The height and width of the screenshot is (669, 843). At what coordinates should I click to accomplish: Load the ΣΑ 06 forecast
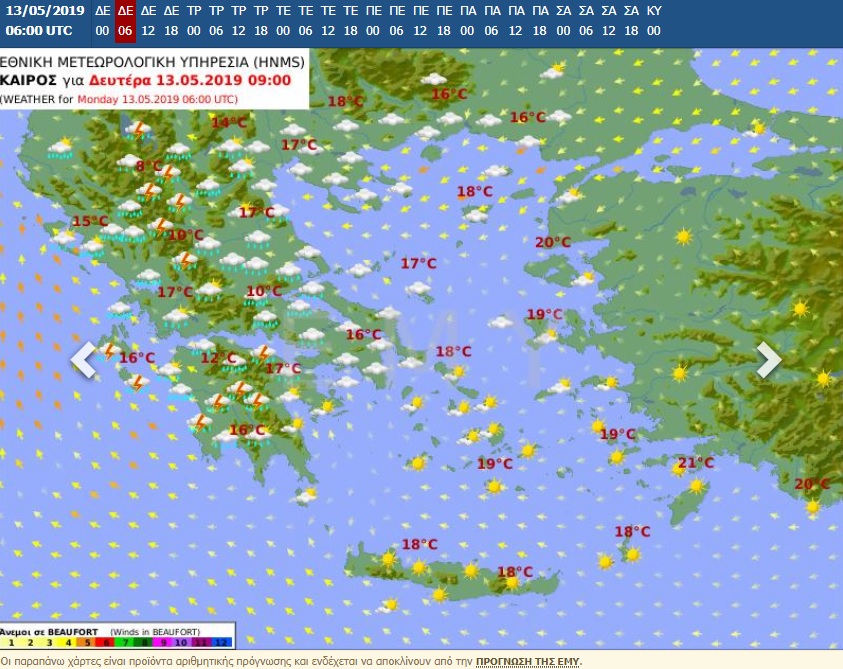pyautogui.click(x=586, y=21)
